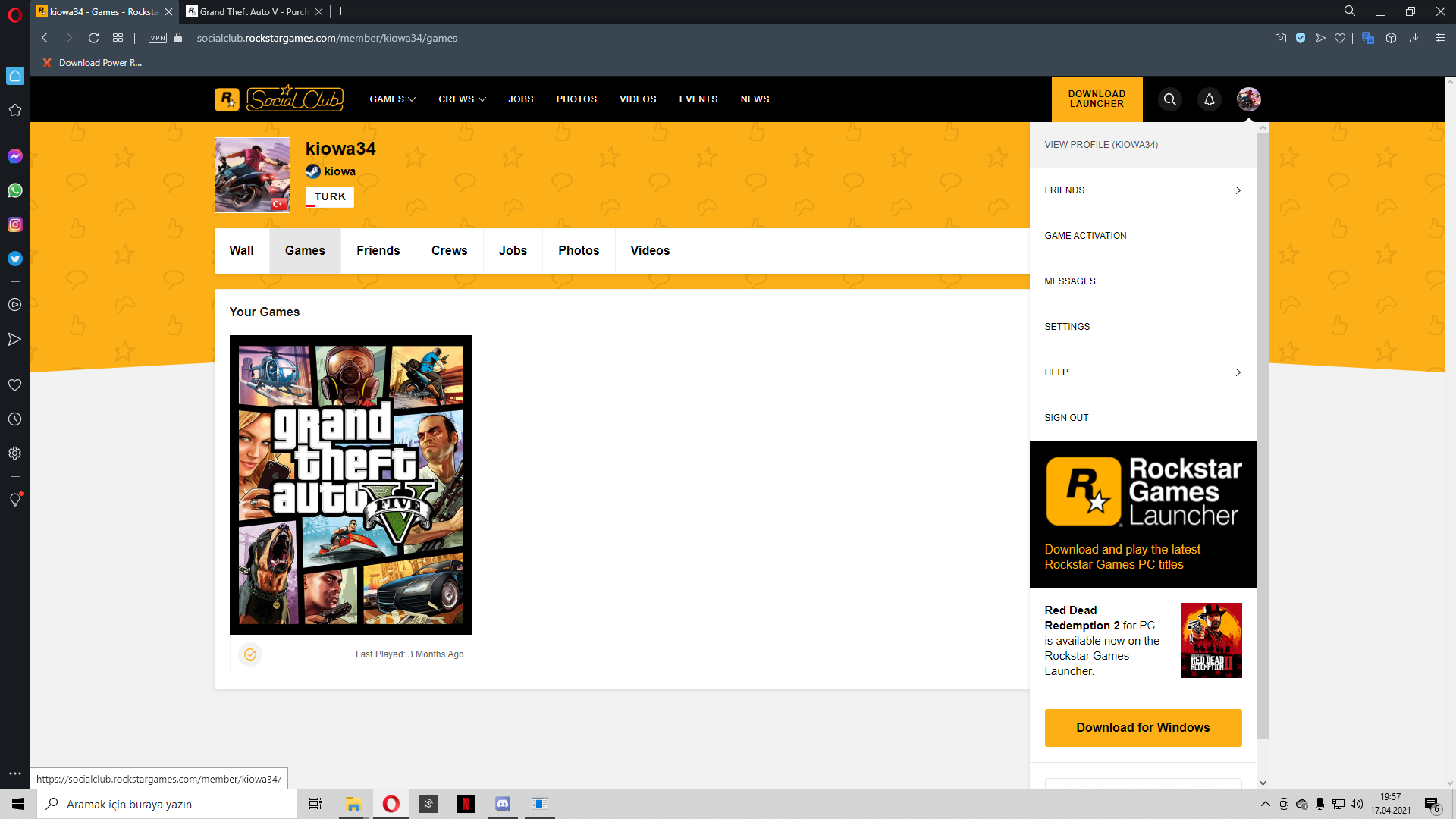1456x819 pixels.
Task: Click the profile avatar in the header
Action: pyautogui.click(x=1248, y=99)
